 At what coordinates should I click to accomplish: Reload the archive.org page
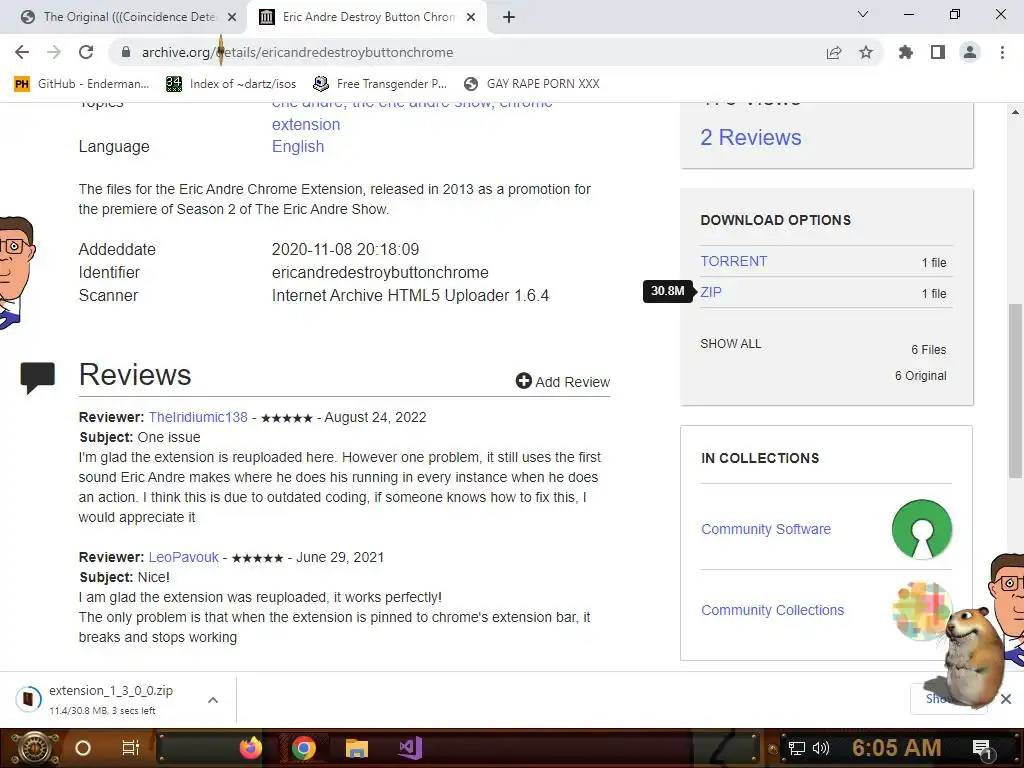(86, 52)
